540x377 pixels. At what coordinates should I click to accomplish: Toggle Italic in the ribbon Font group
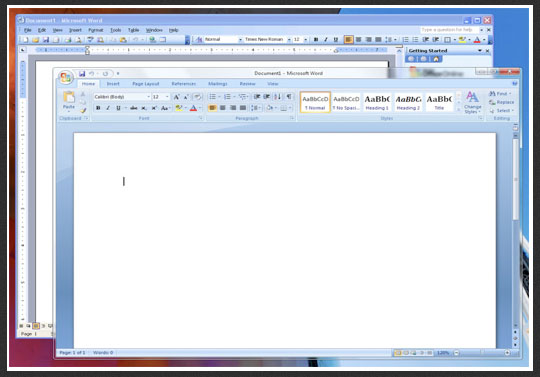coord(108,108)
